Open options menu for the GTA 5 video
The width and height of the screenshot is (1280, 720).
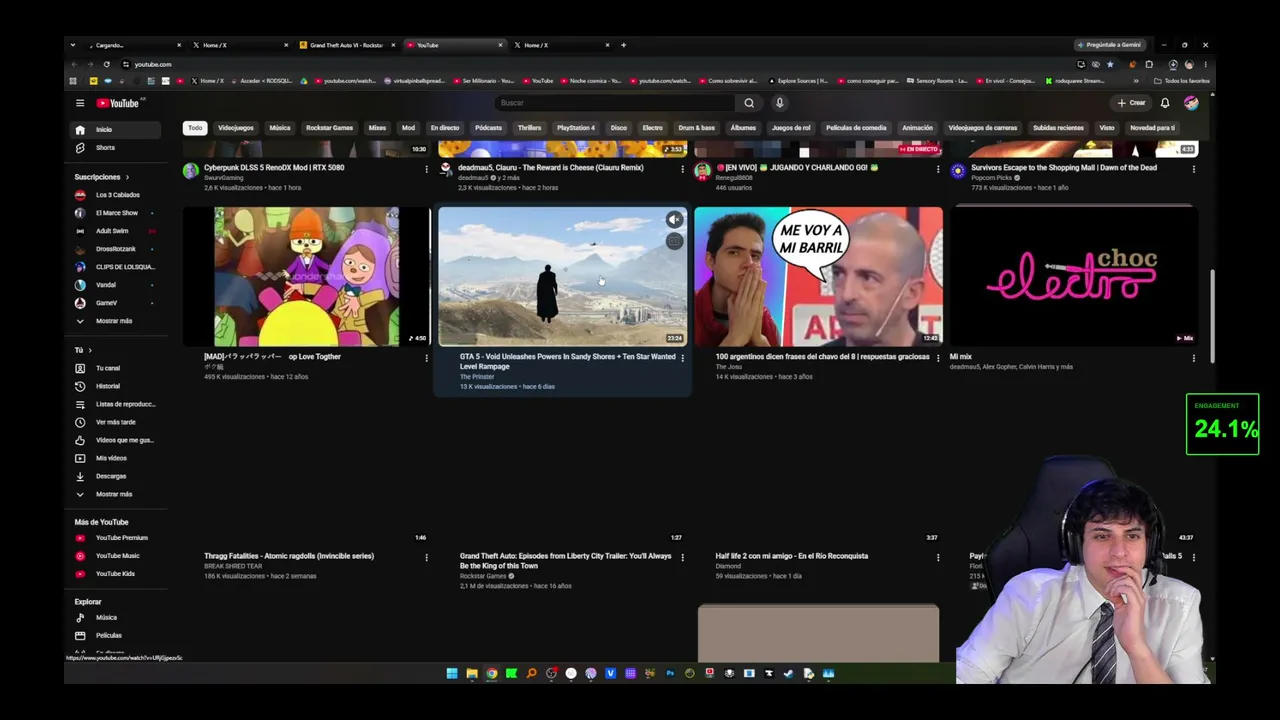pyautogui.click(x=682, y=358)
